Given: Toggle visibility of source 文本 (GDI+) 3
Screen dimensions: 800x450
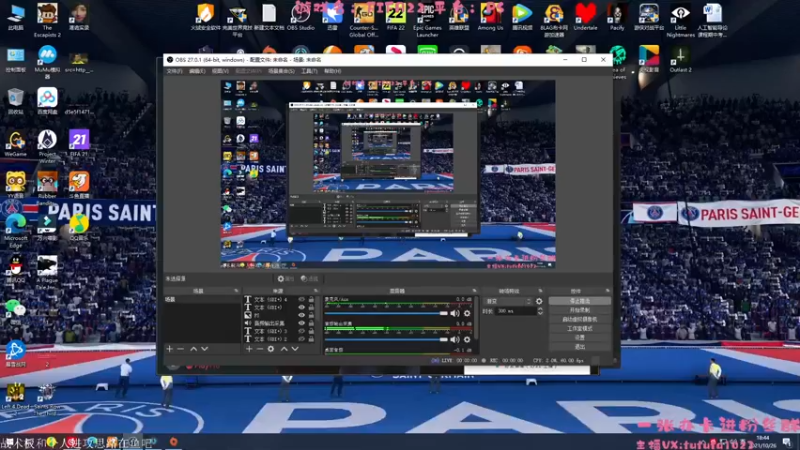Looking at the screenshot, I should pyautogui.click(x=301, y=331).
